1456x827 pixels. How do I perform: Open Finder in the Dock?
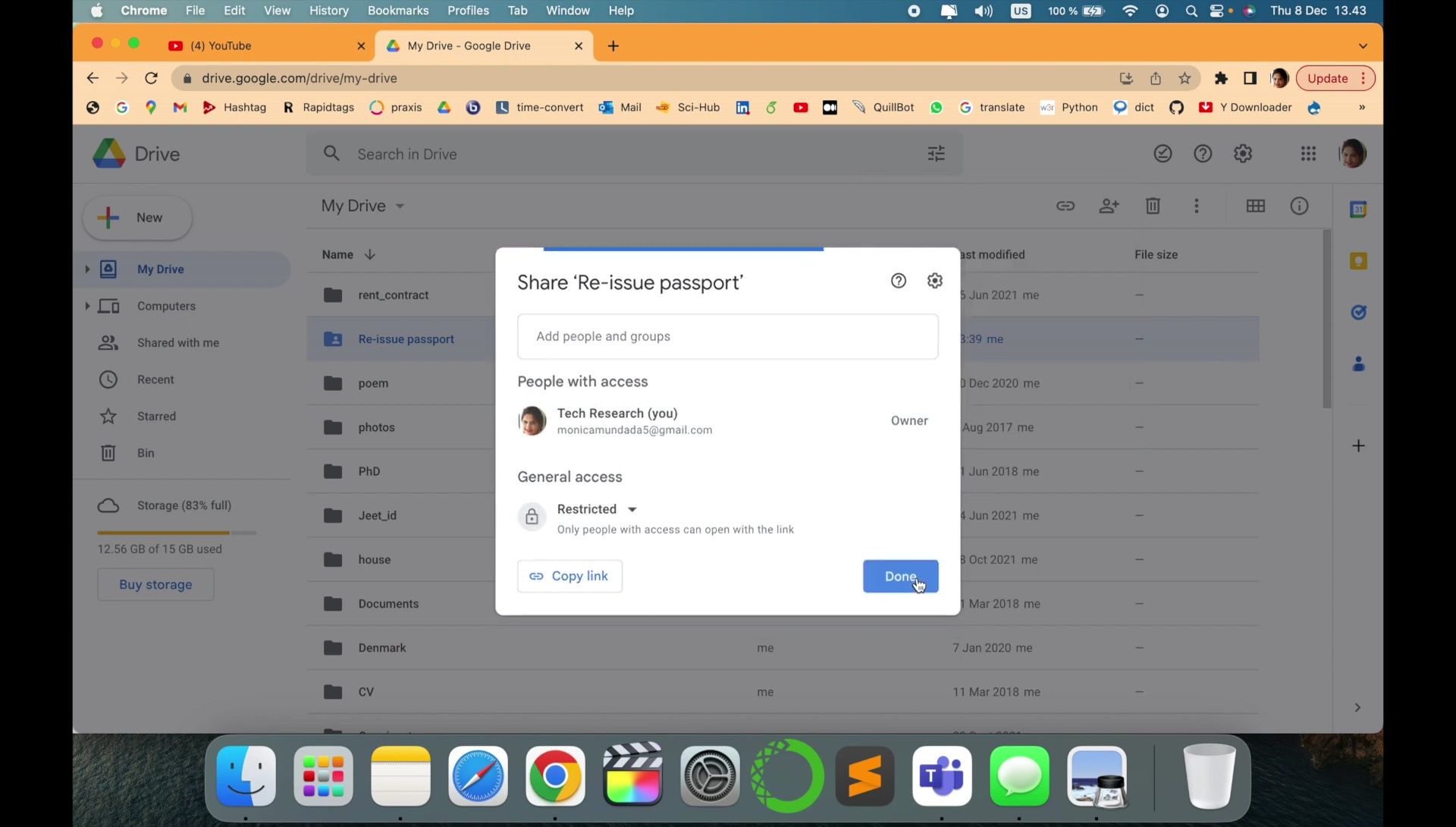tap(246, 776)
